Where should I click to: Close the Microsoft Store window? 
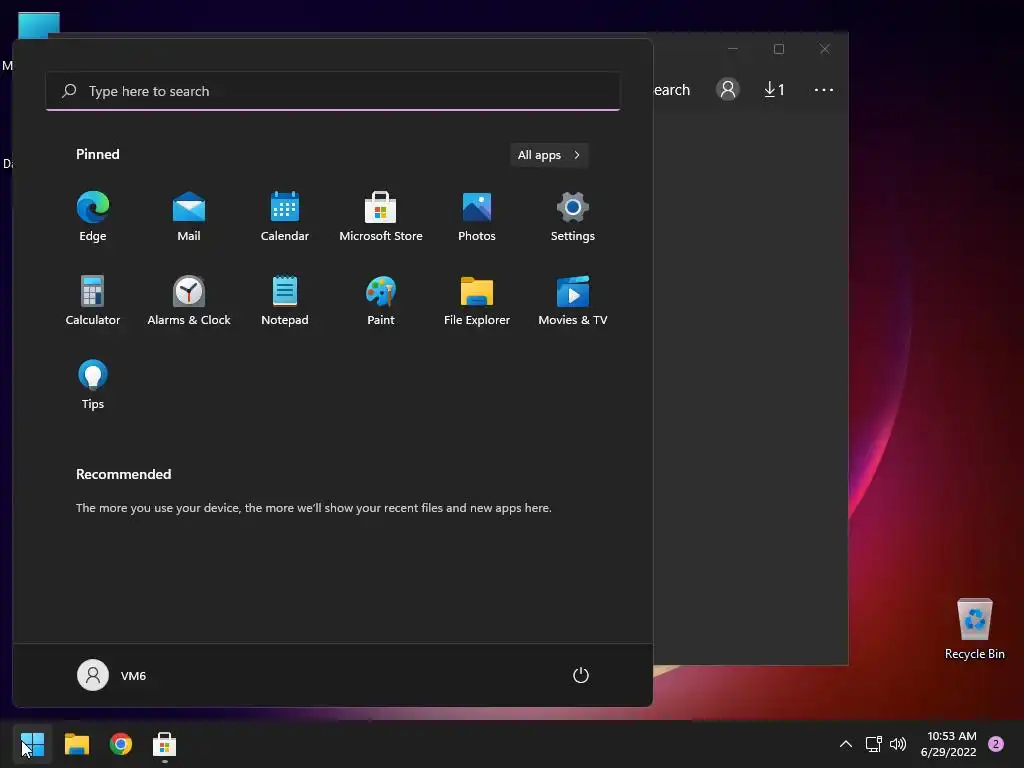(825, 49)
